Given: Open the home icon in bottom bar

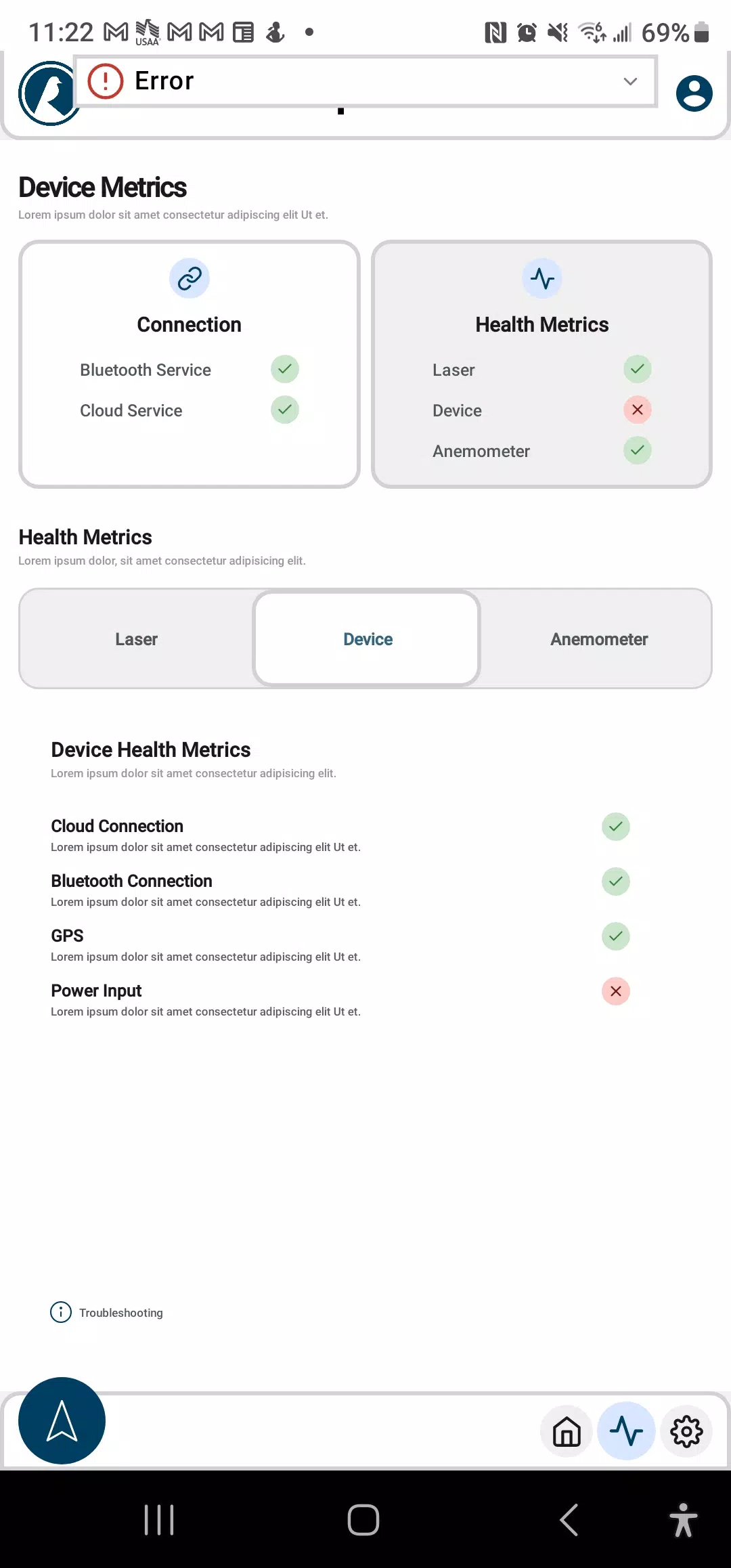Looking at the screenshot, I should (567, 1431).
